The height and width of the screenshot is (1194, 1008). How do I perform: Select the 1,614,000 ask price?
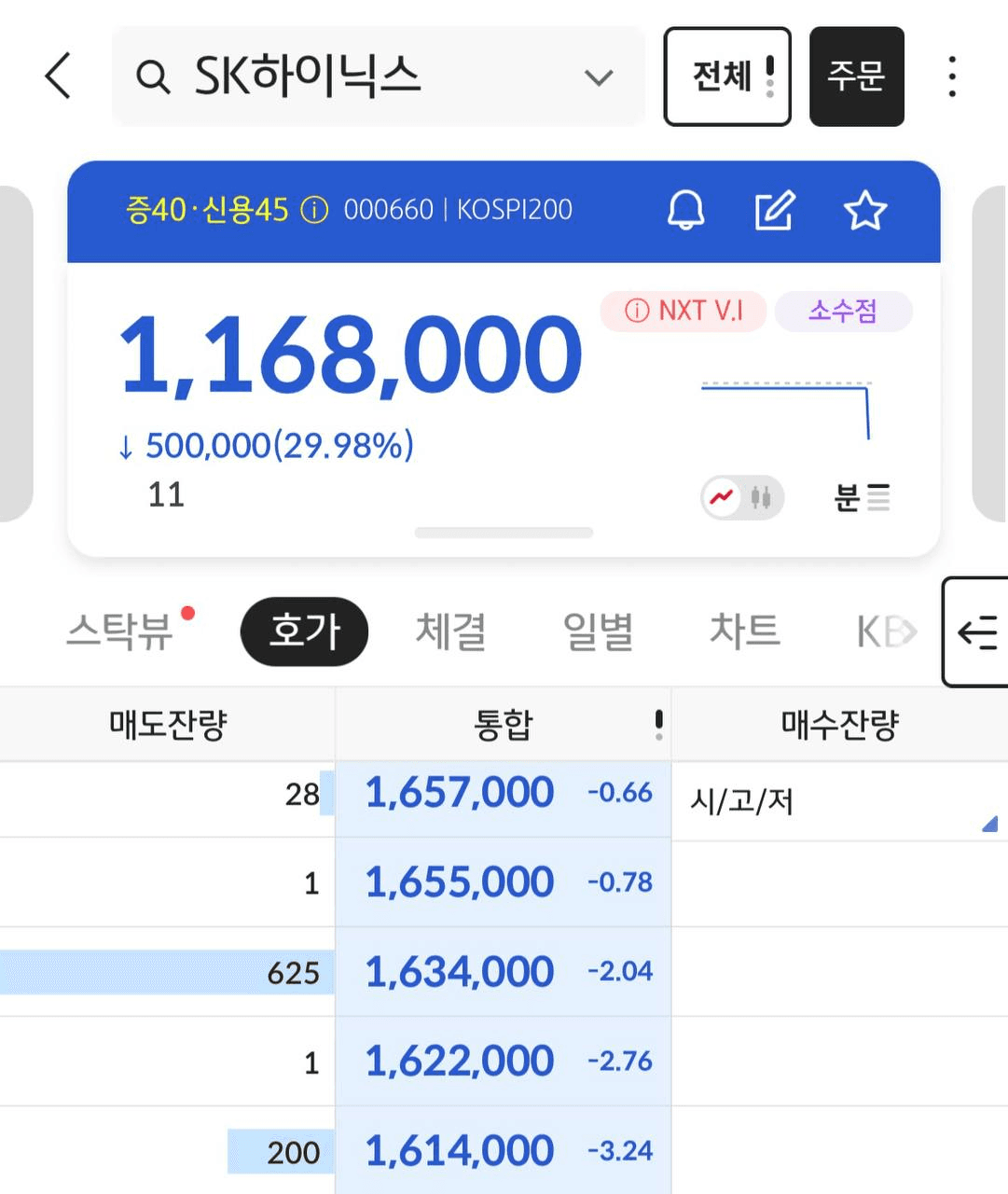[460, 1151]
